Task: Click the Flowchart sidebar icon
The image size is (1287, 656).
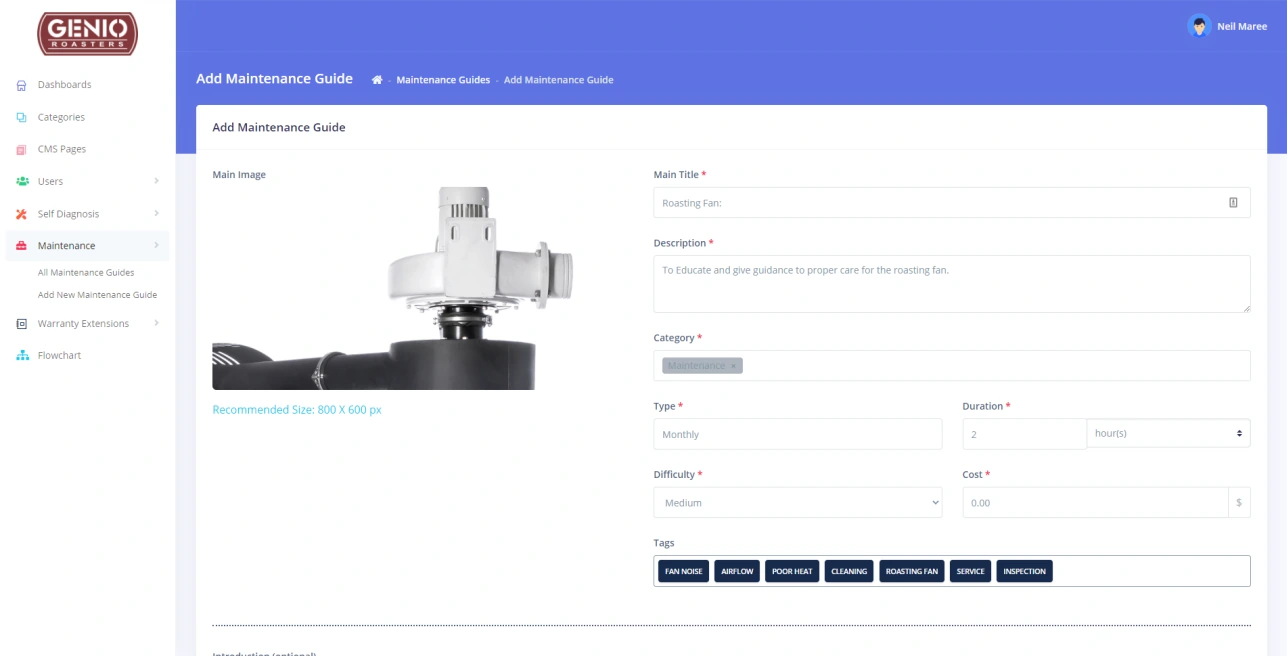Action: (21, 356)
